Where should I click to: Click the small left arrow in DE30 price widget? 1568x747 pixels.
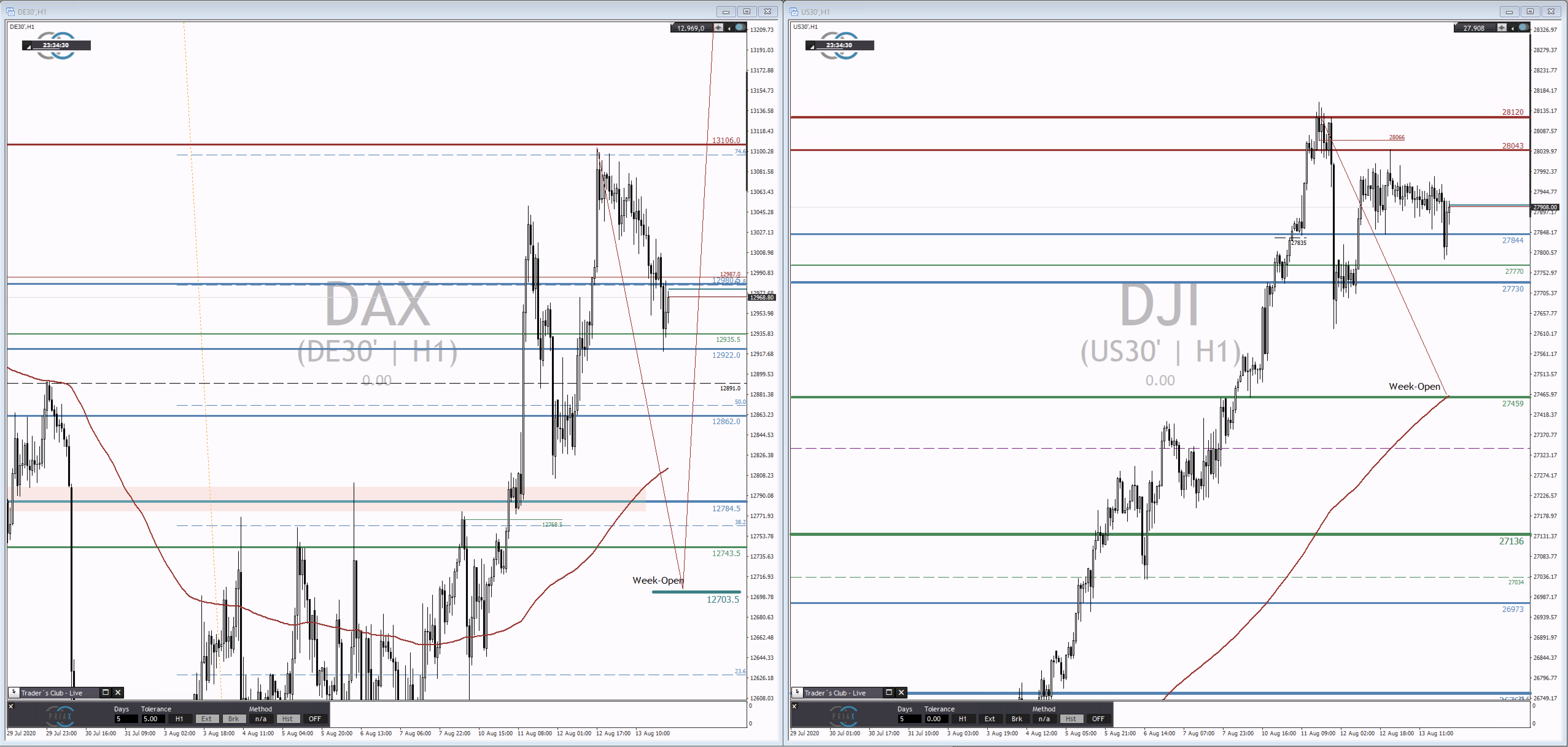point(729,28)
